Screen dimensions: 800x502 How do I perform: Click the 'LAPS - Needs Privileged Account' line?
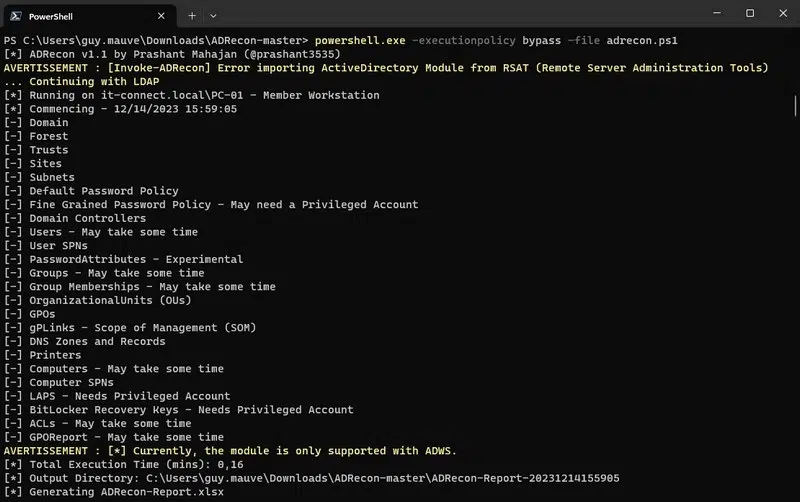click(x=117, y=396)
